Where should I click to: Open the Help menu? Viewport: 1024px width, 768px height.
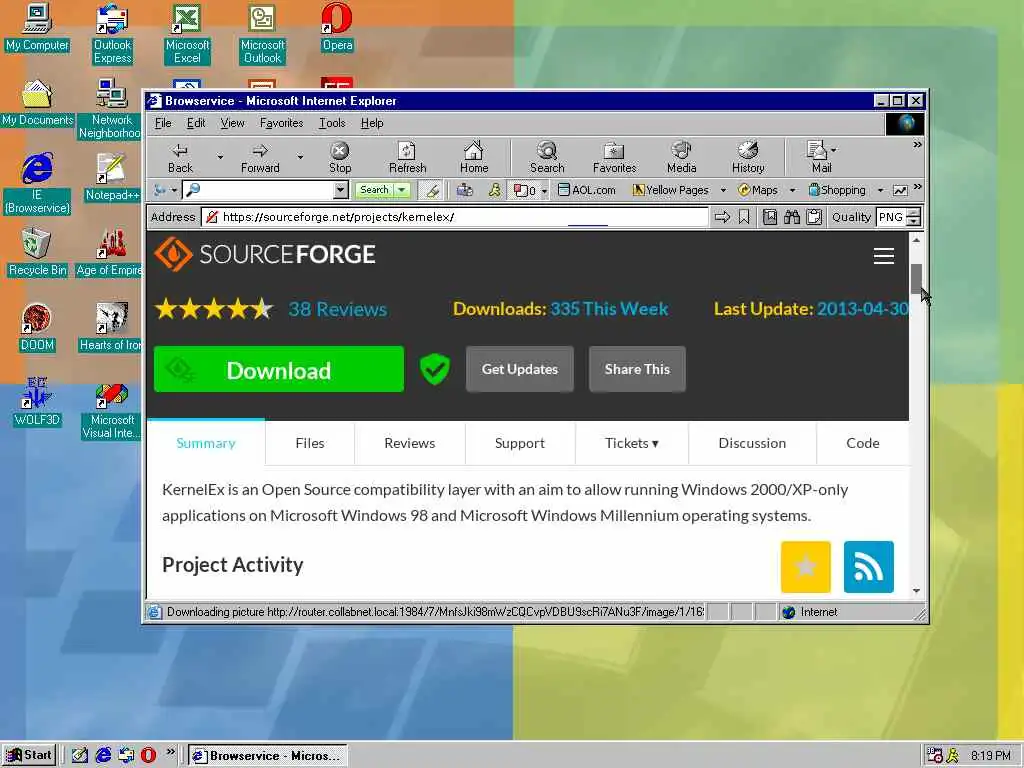(x=372, y=123)
